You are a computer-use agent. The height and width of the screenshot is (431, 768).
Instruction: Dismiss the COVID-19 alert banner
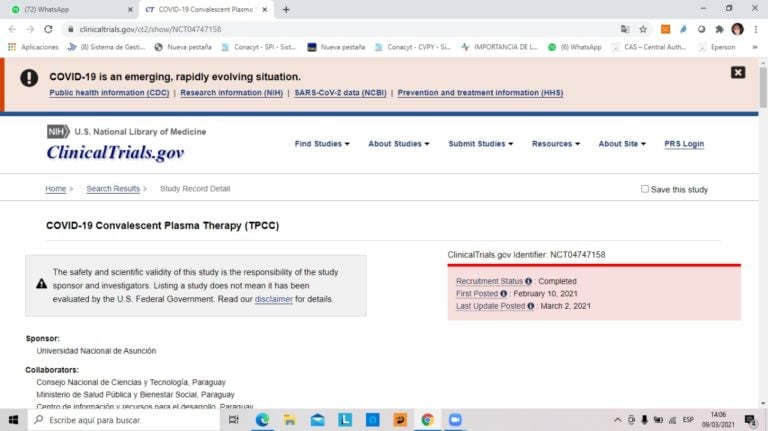tap(738, 72)
